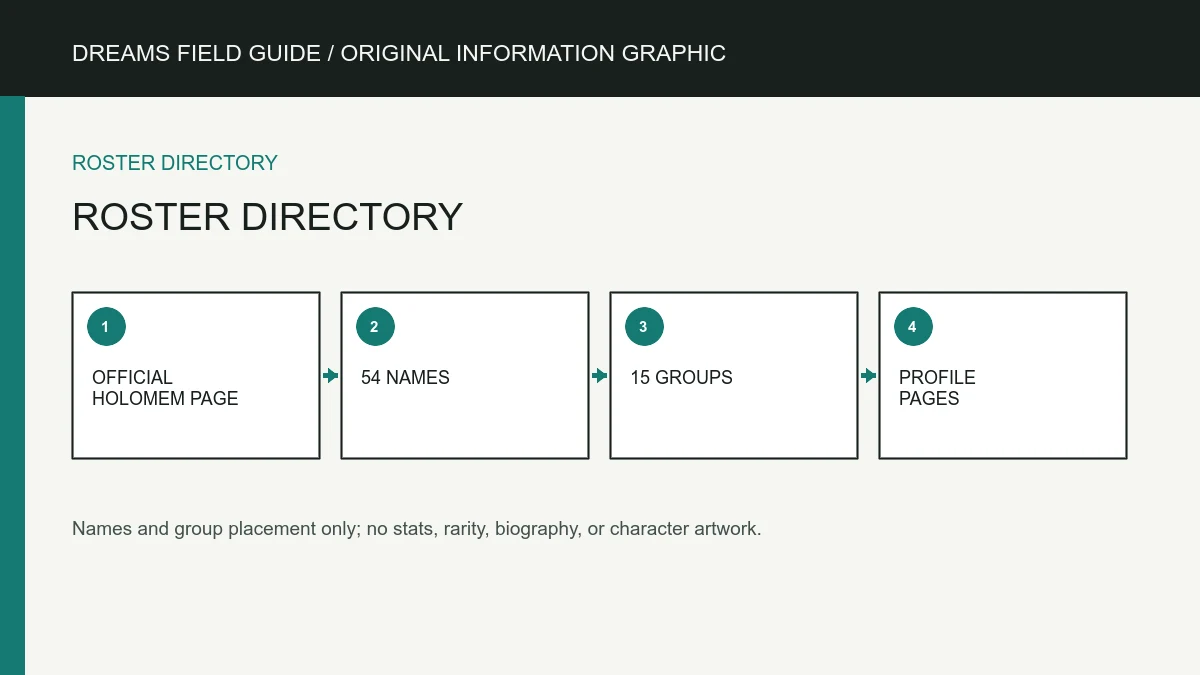
Task: Click the step 3 number badge
Action: pyautogui.click(x=644, y=327)
